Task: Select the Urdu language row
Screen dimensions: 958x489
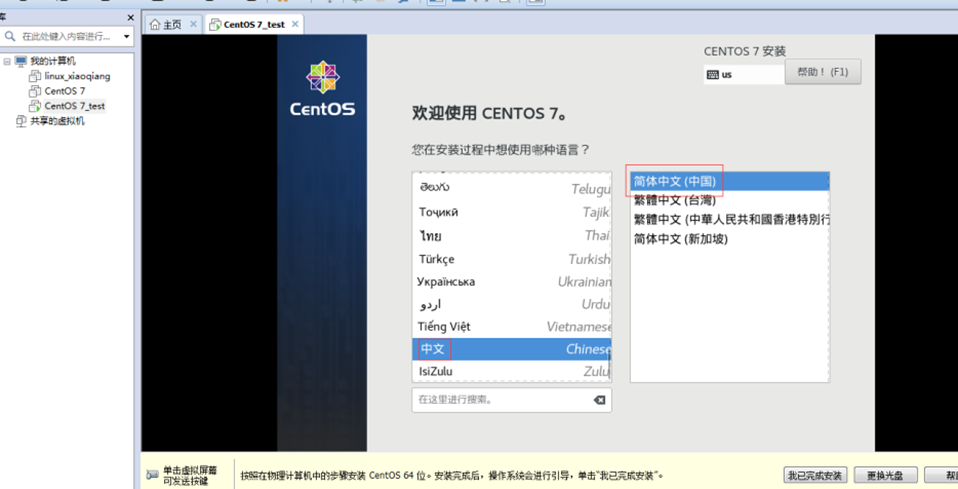Action: (511, 304)
